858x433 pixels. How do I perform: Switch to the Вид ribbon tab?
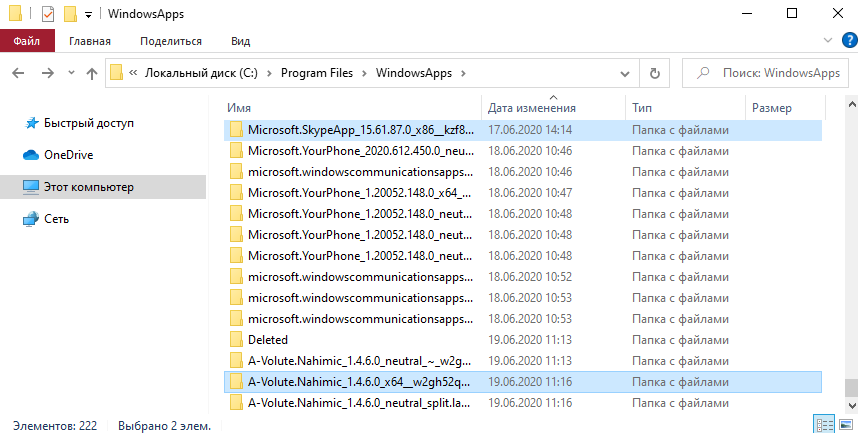pyautogui.click(x=240, y=41)
